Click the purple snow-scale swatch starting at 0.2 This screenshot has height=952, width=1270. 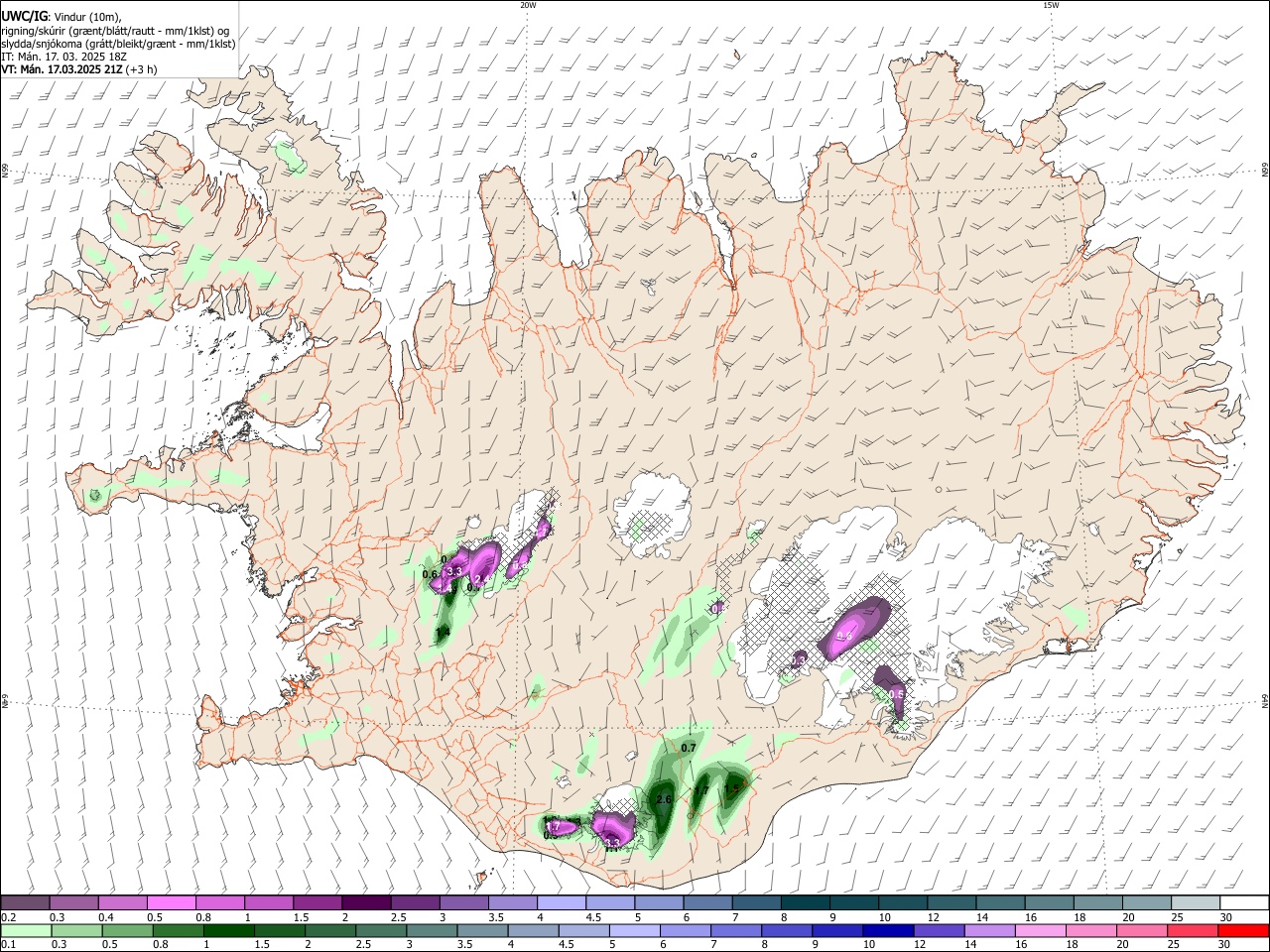point(25,902)
